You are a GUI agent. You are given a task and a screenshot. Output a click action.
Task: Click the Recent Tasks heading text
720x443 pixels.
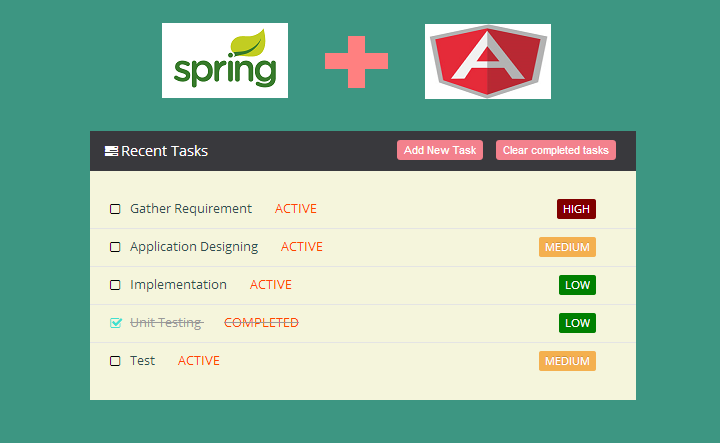point(164,151)
